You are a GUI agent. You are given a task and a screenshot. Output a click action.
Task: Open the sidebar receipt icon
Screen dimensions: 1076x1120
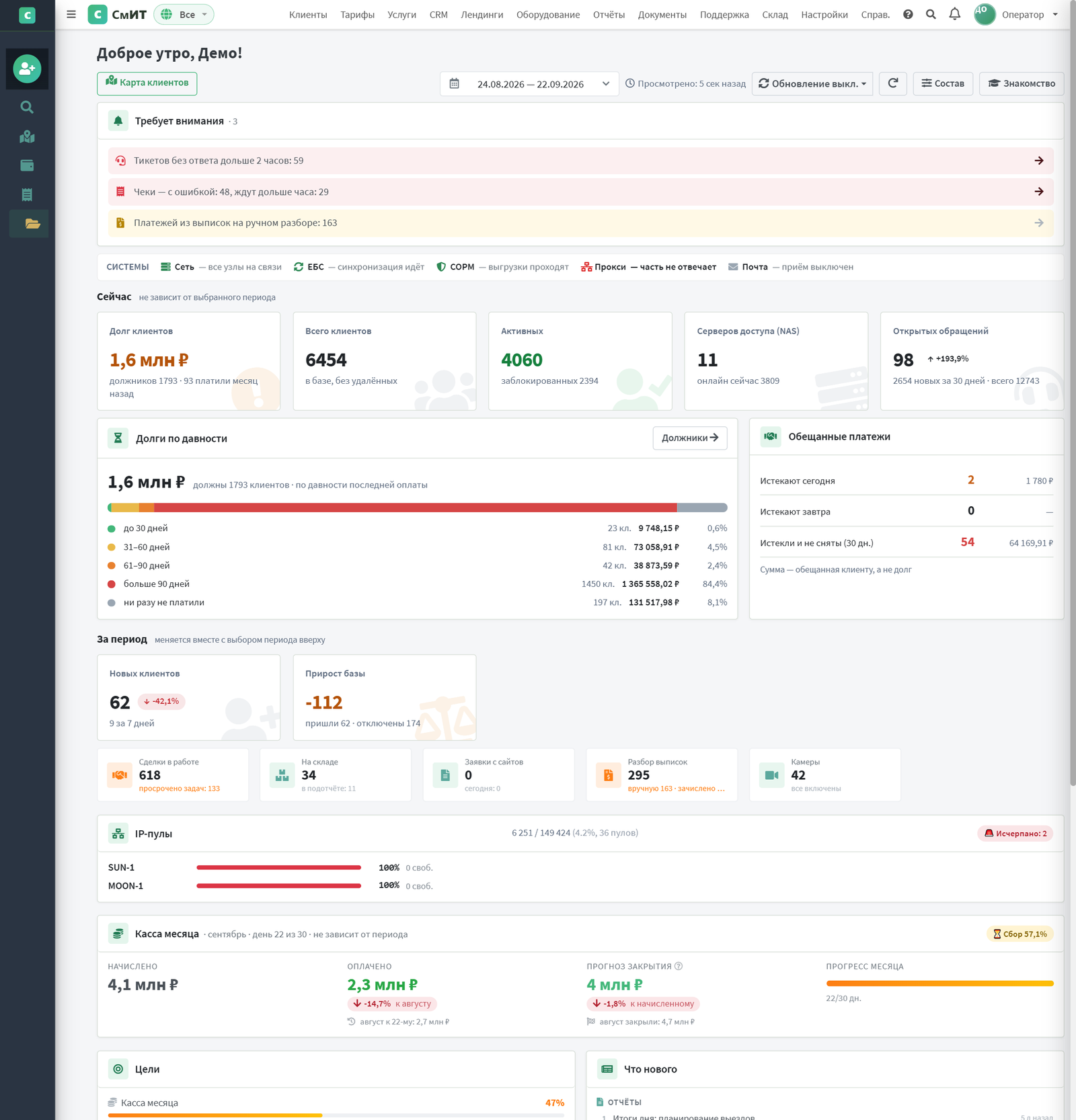[27, 195]
